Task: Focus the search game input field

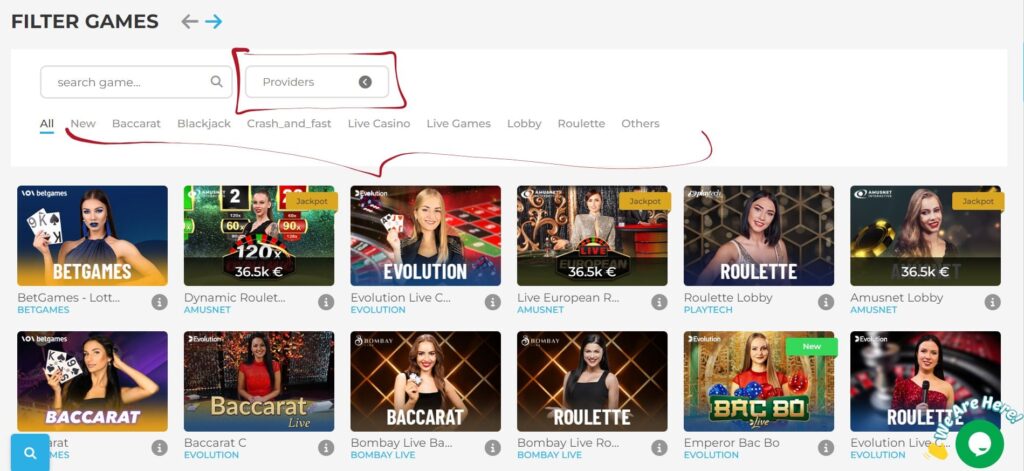Action: pos(136,82)
